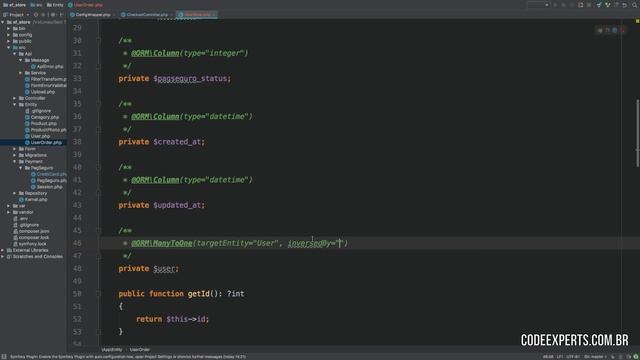Open the search everywhere magnifier icon
Viewport: 640px width, 360px height.
[x=635, y=5]
